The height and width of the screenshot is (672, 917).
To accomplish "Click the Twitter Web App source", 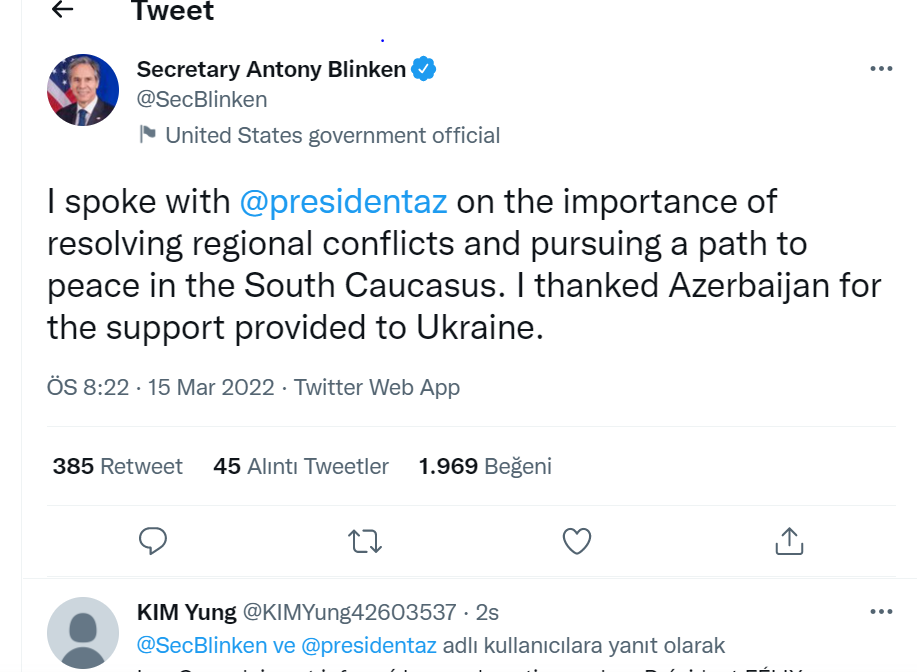I will coord(377,387).
